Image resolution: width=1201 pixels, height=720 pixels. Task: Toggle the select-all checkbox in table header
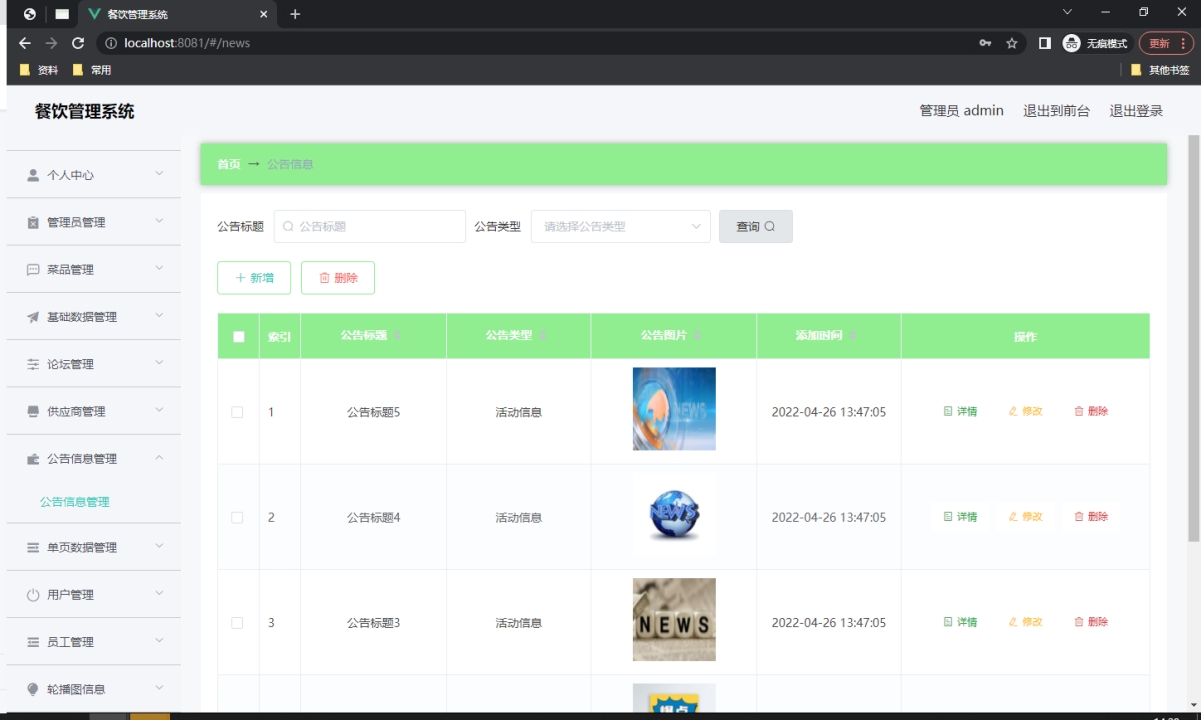[x=238, y=337]
